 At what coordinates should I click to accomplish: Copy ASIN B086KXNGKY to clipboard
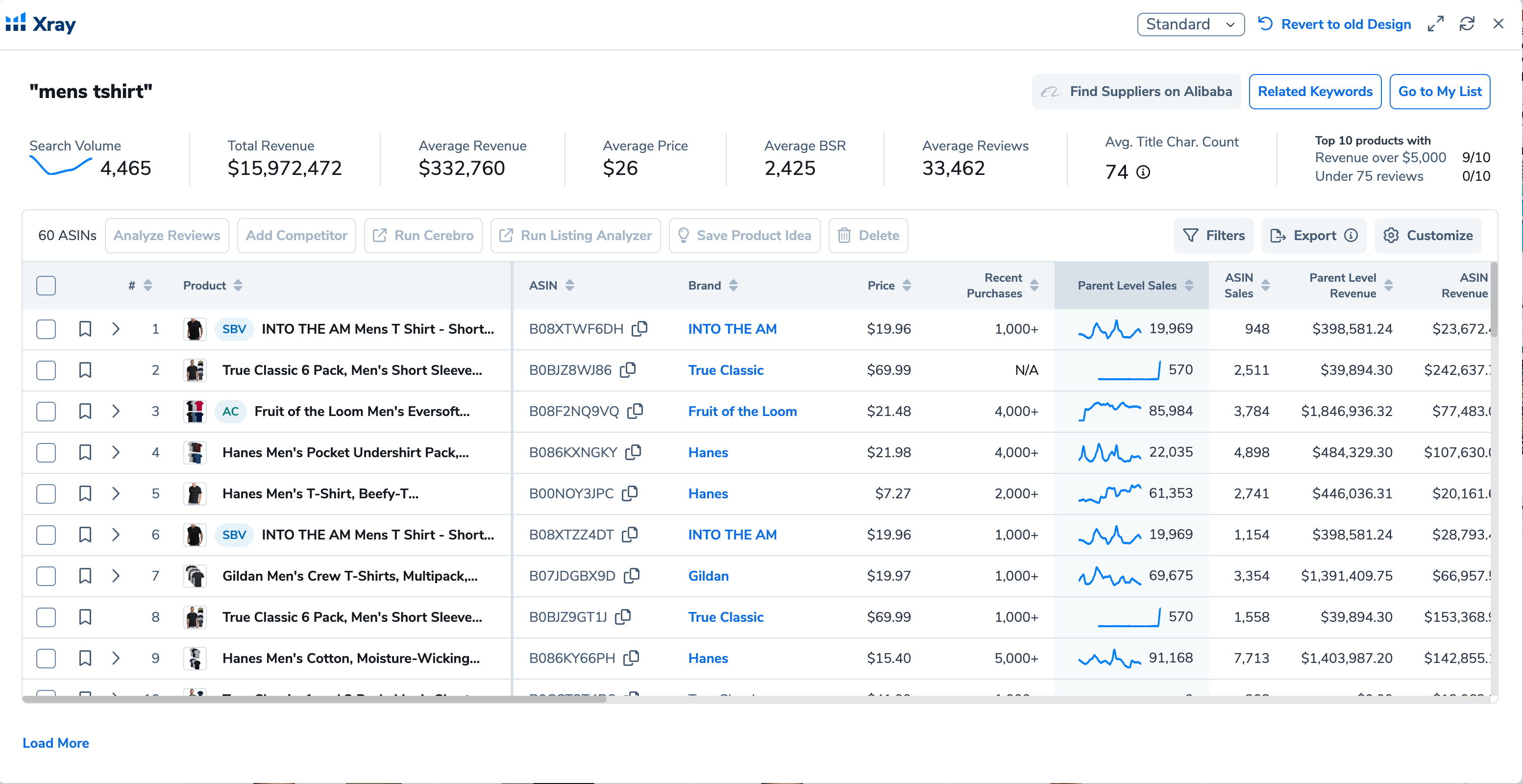pos(634,452)
